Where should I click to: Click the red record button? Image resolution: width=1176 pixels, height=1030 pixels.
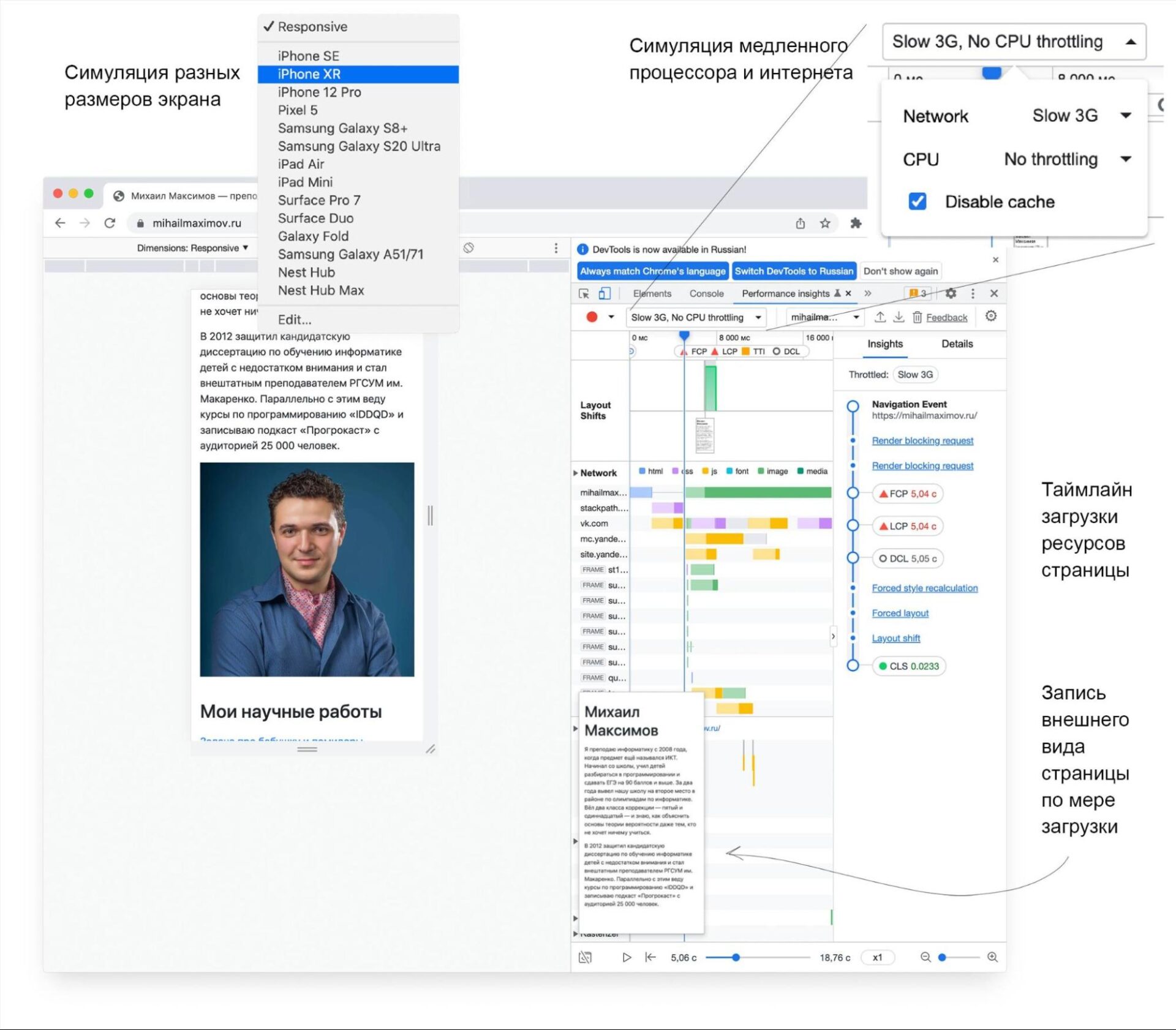pyautogui.click(x=592, y=317)
